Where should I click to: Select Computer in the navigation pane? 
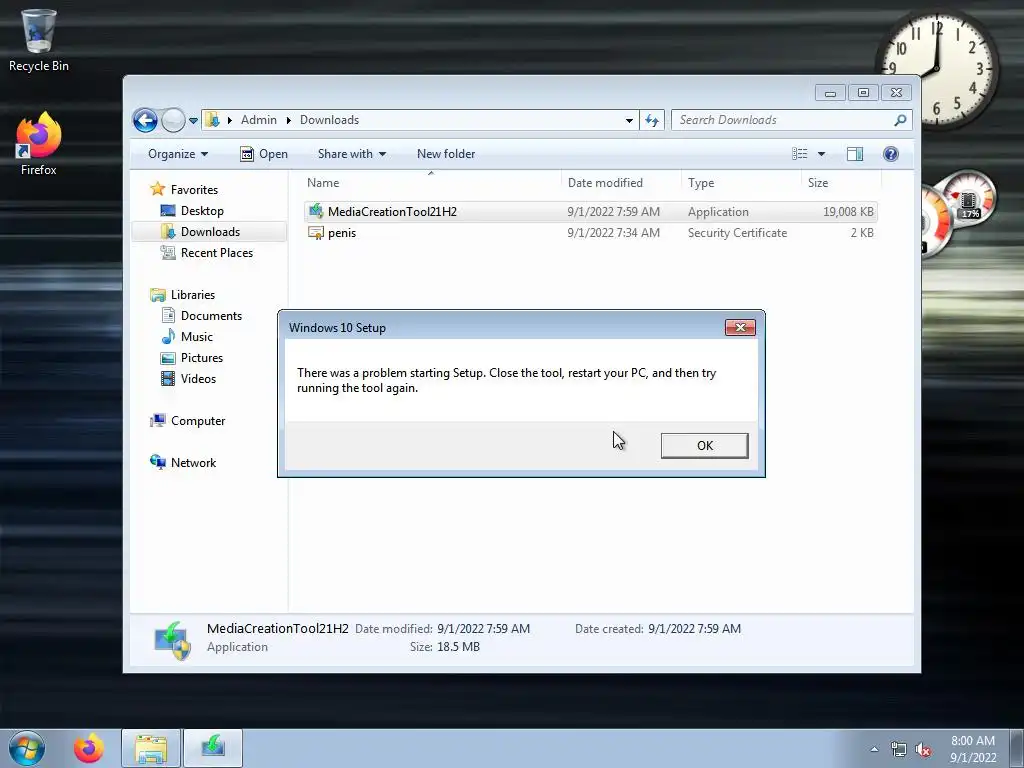(x=198, y=421)
